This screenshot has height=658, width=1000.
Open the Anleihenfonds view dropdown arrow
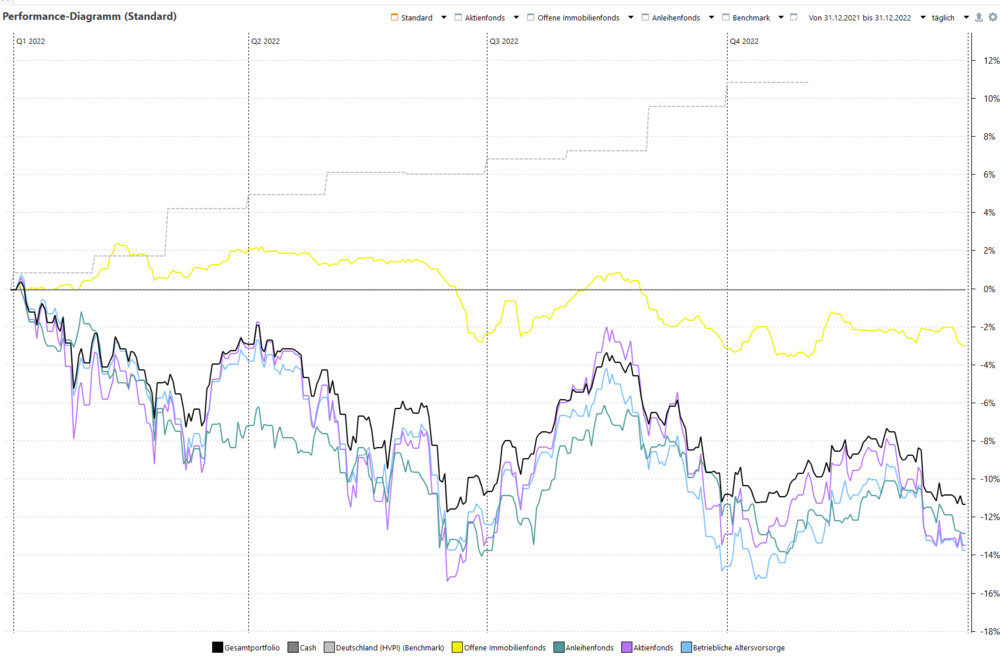point(711,18)
